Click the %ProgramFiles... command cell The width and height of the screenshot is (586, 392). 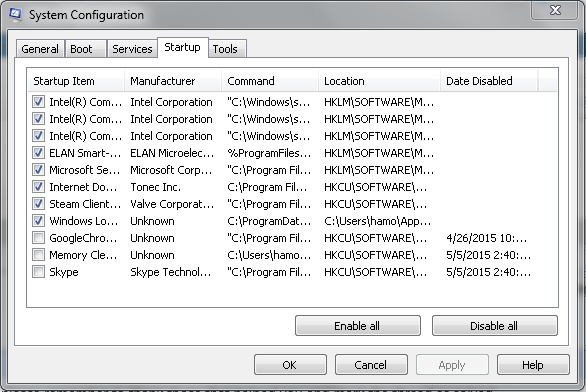pos(269,153)
